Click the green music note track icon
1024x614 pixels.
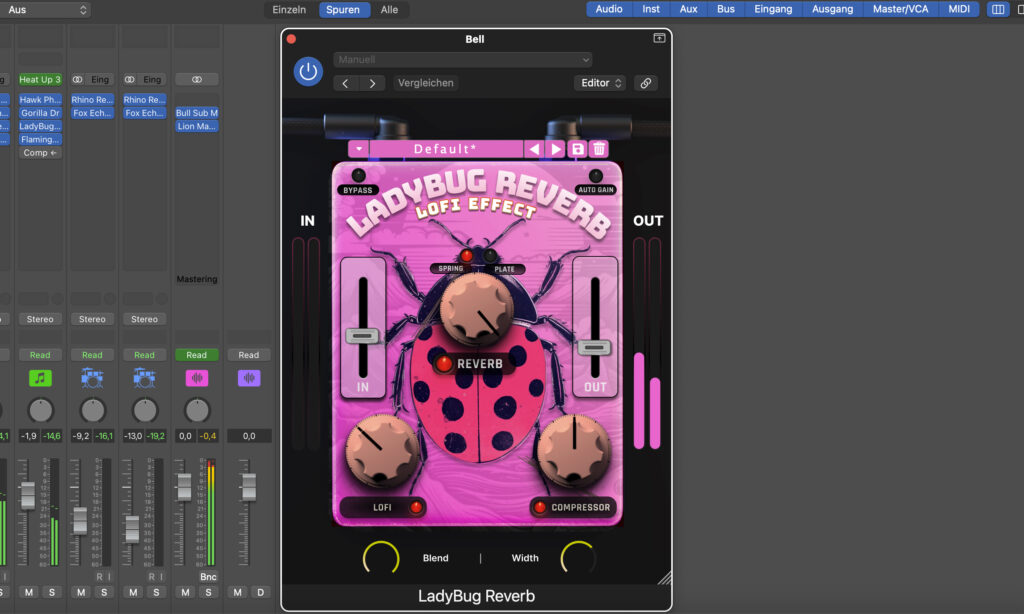[x=40, y=378]
